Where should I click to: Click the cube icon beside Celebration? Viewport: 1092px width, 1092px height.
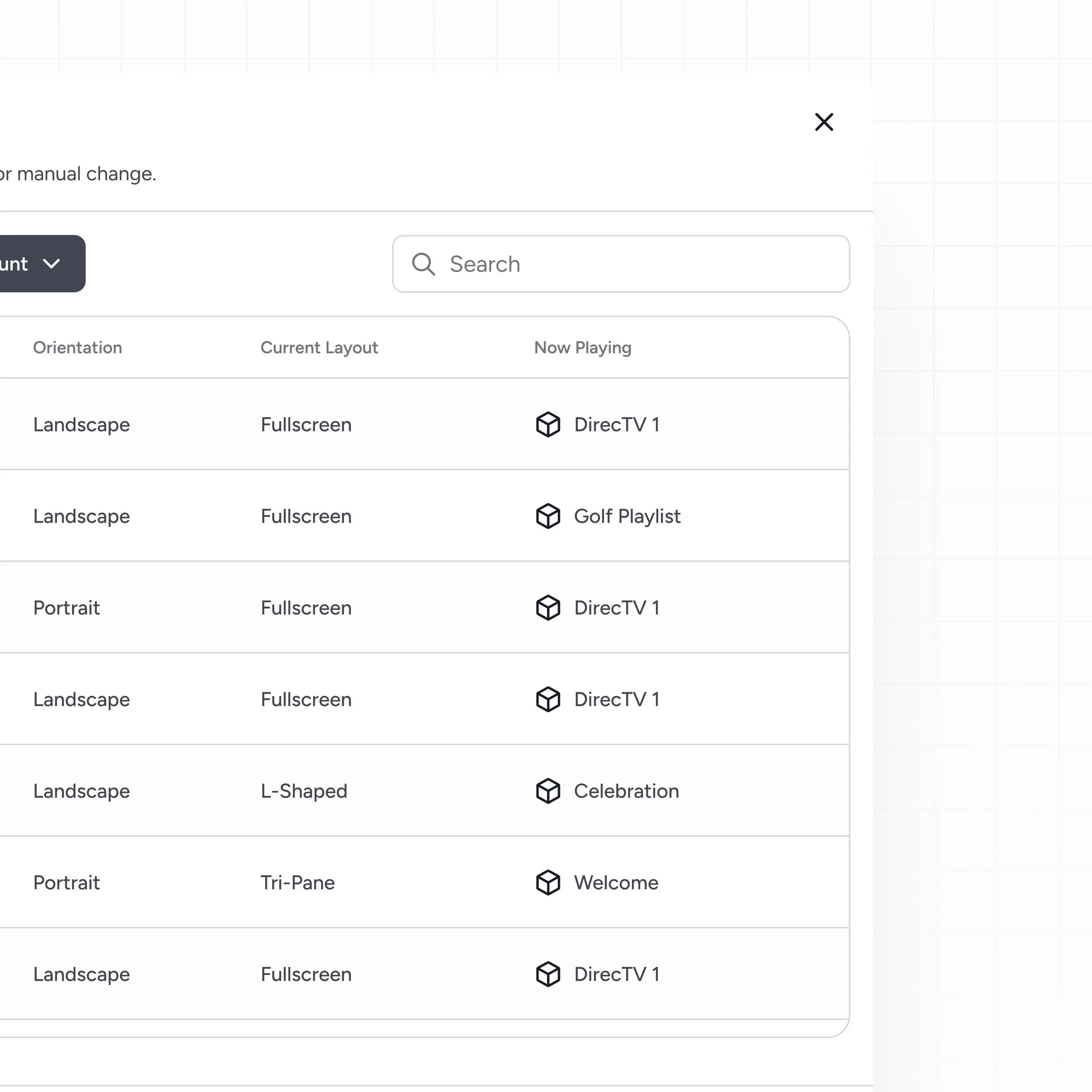(x=547, y=791)
